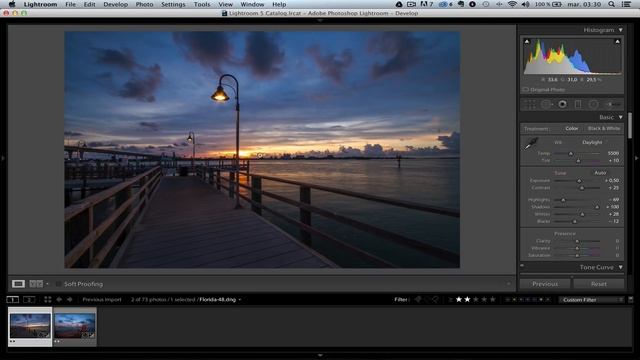Open the Florida-48.dng source path dropdown
The width and height of the screenshot is (640, 360).
tap(240, 300)
